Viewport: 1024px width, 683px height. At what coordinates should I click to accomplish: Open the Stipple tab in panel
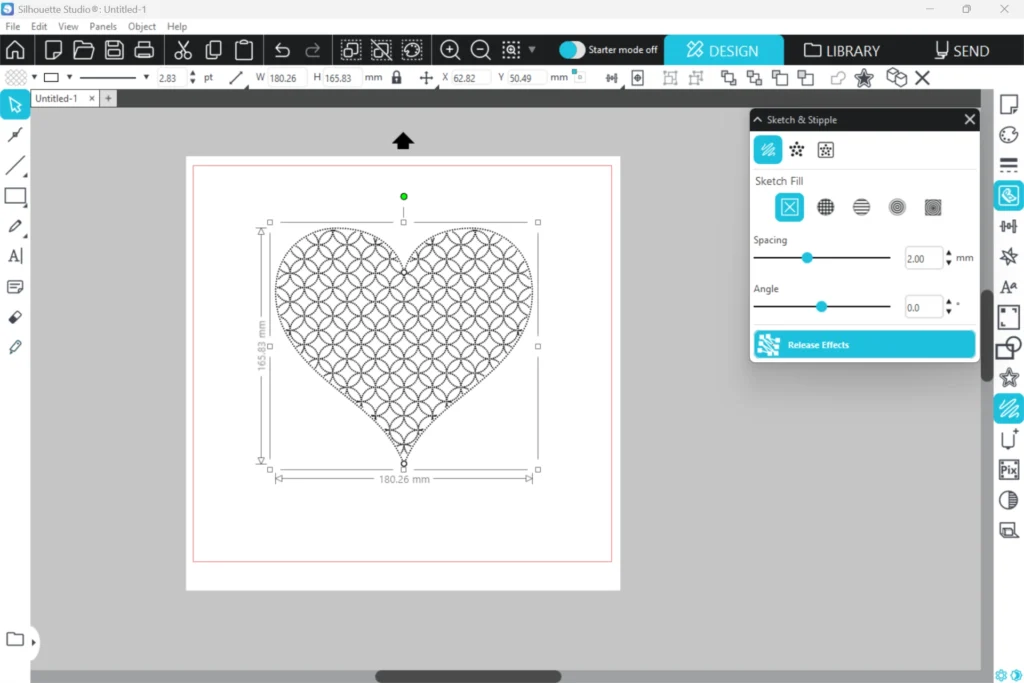(x=796, y=150)
